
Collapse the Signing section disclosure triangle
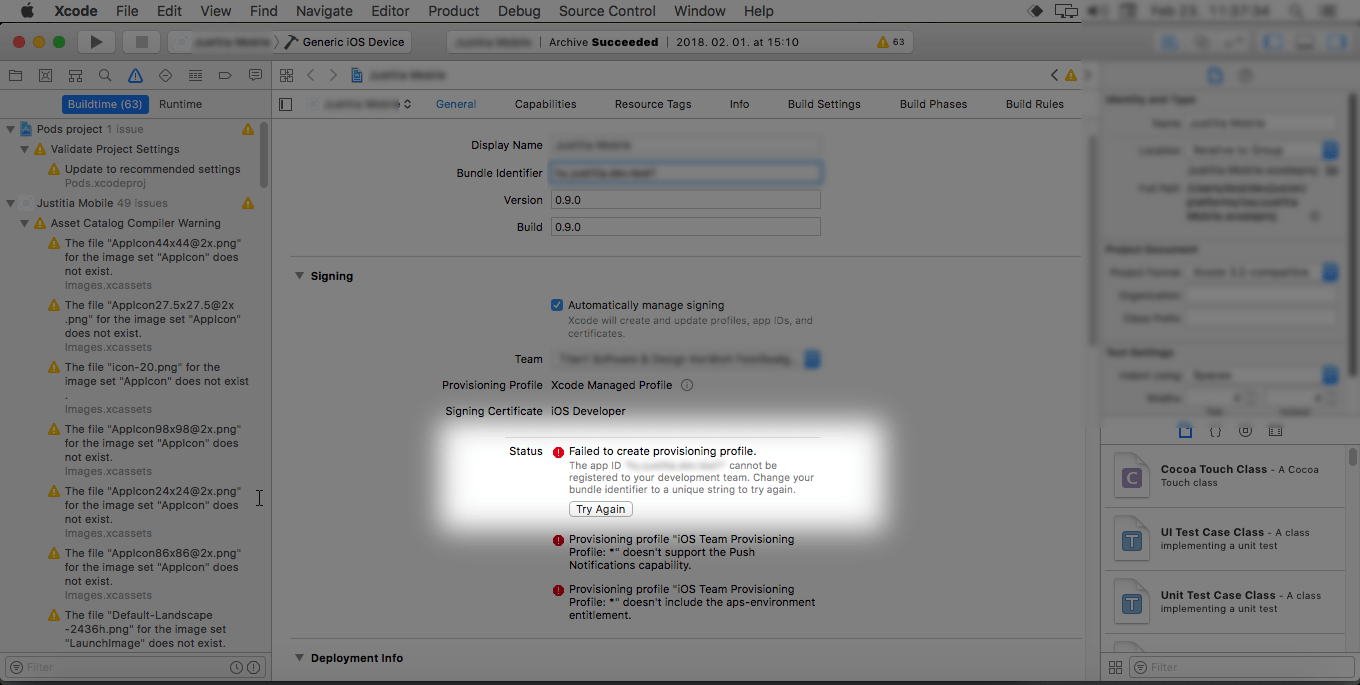click(299, 275)
